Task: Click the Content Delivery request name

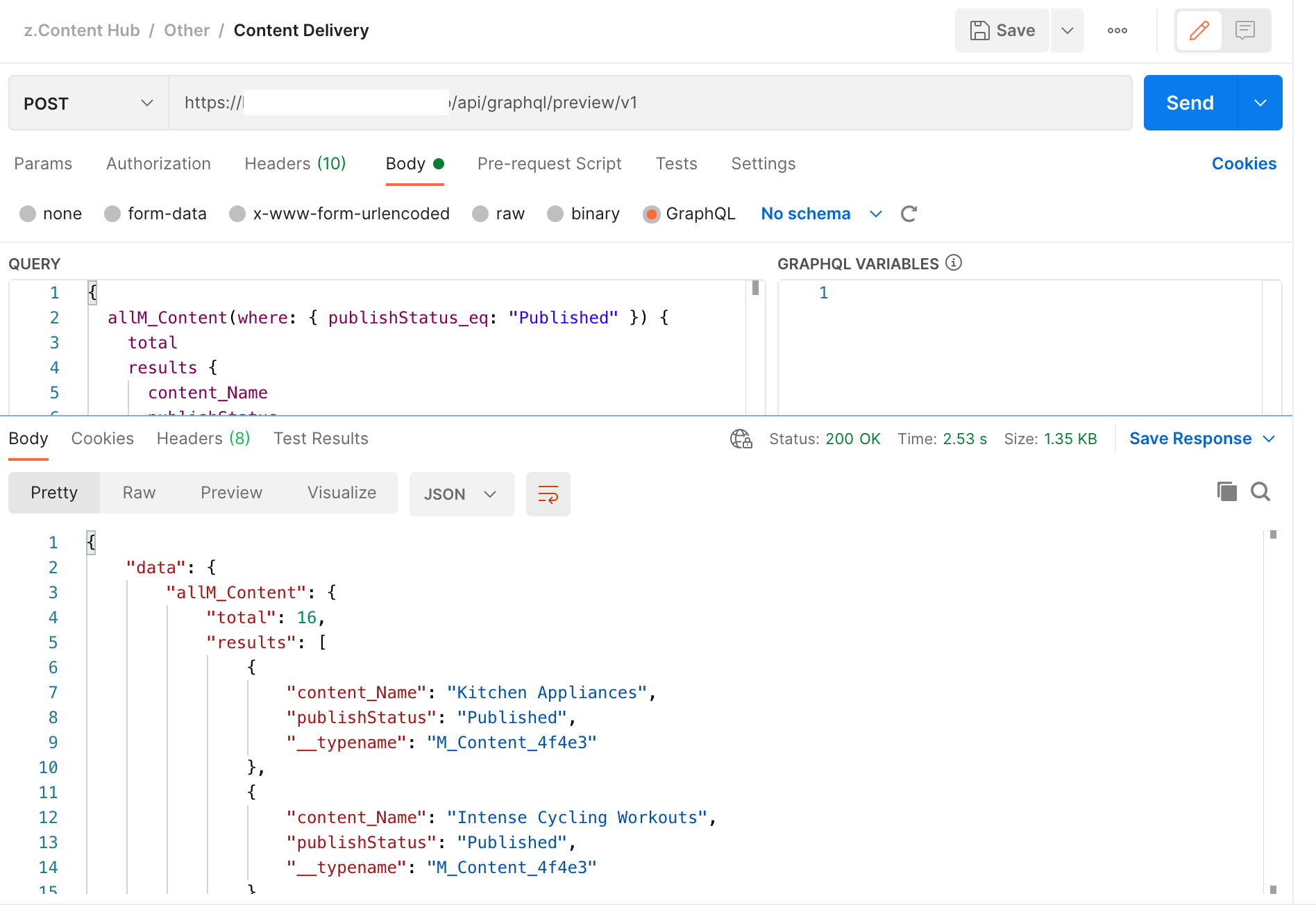Action: pos(301,31)
